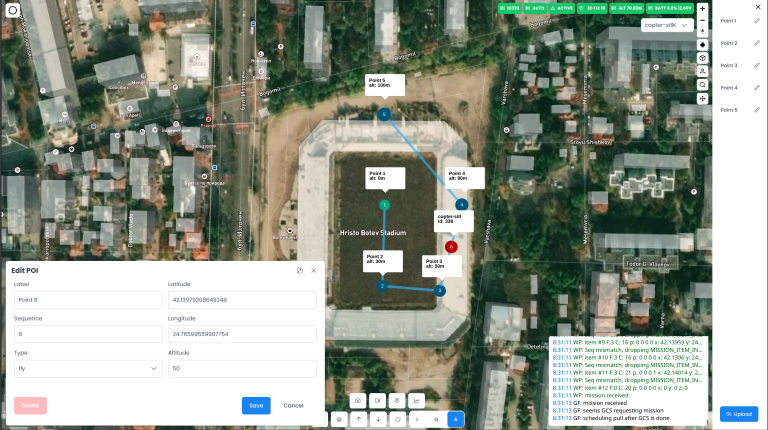
Task: Select waypoint marker 3 on the map
Action: tap(440, 290)
